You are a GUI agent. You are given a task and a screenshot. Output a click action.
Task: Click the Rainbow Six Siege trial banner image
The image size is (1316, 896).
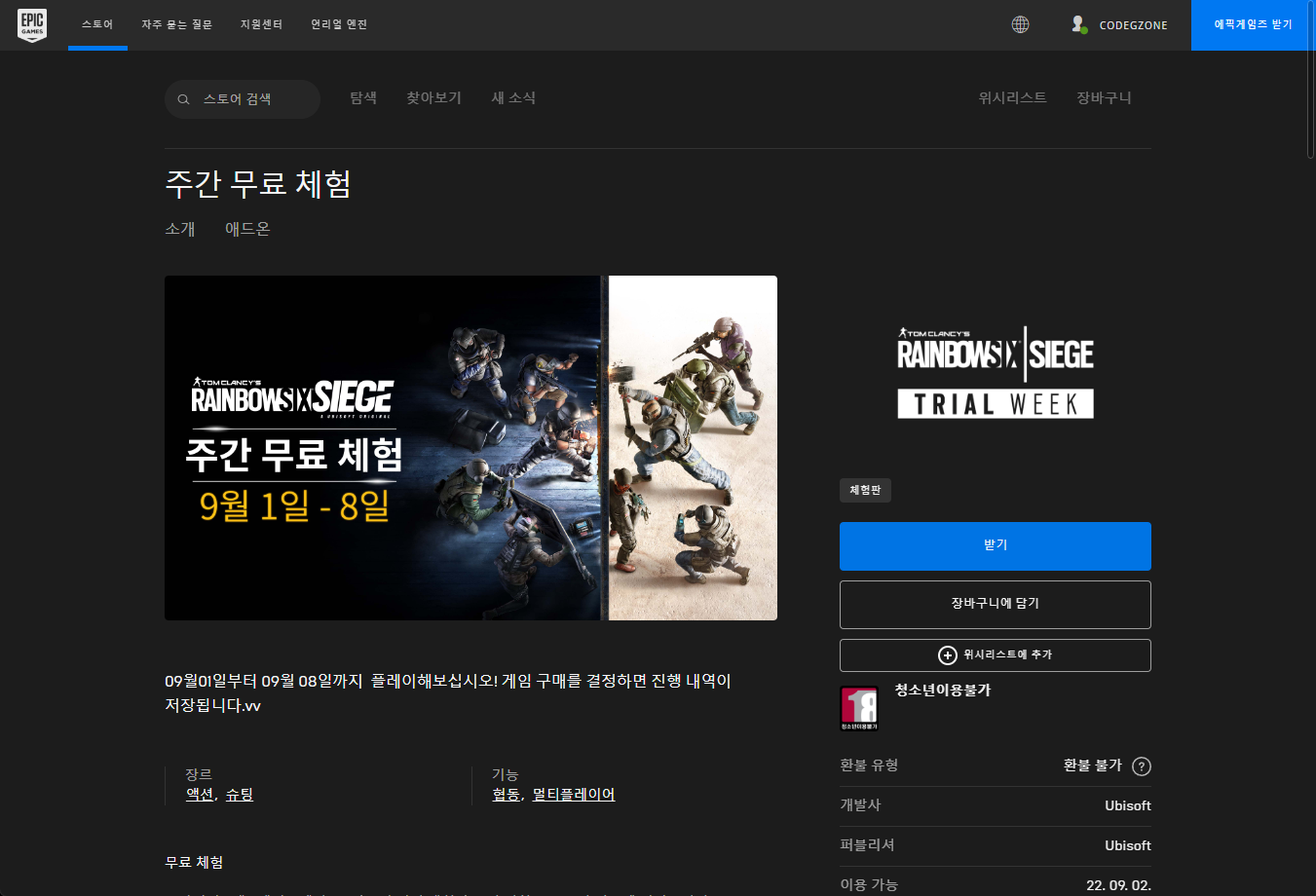point(470,448)
